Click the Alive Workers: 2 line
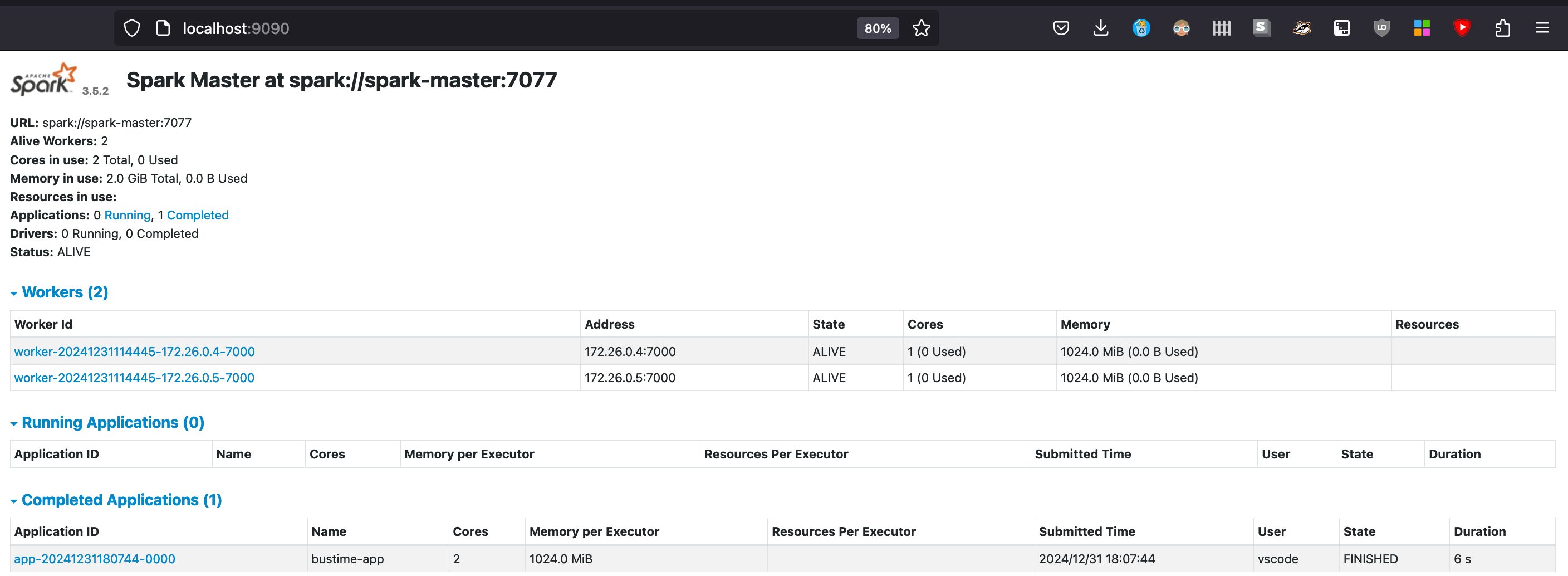The image size is (1568, 576). (59, 141)
